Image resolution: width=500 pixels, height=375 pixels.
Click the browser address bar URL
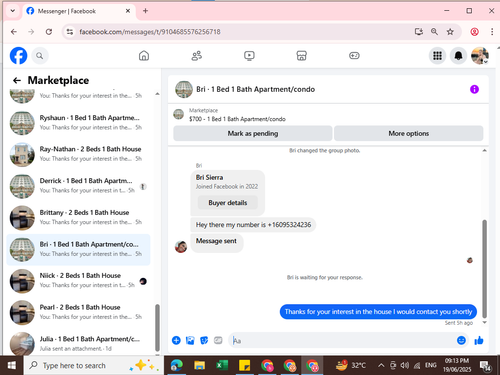tap(150, 32)
